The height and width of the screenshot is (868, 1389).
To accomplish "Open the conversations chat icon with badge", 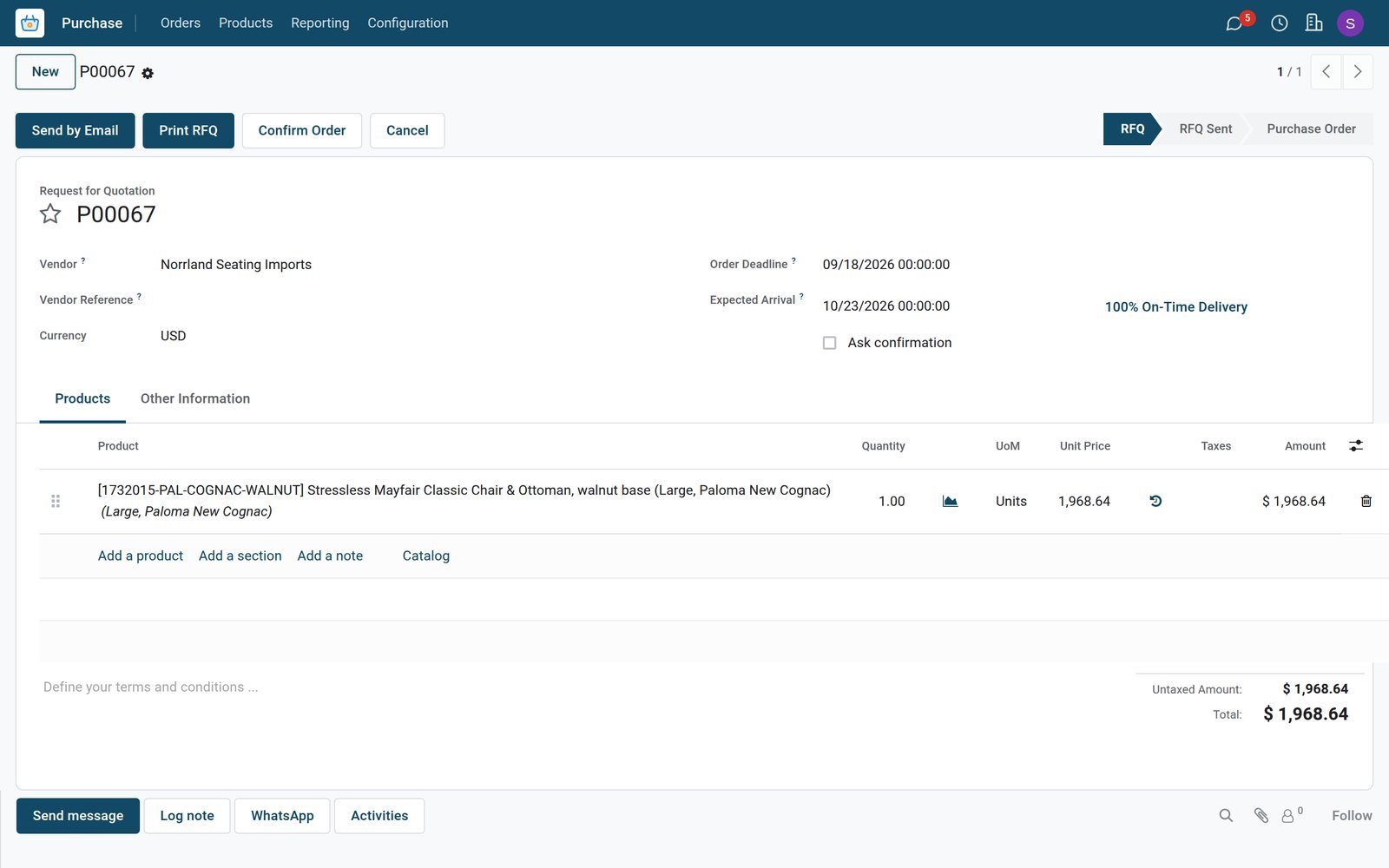I will click(1234, 23).
